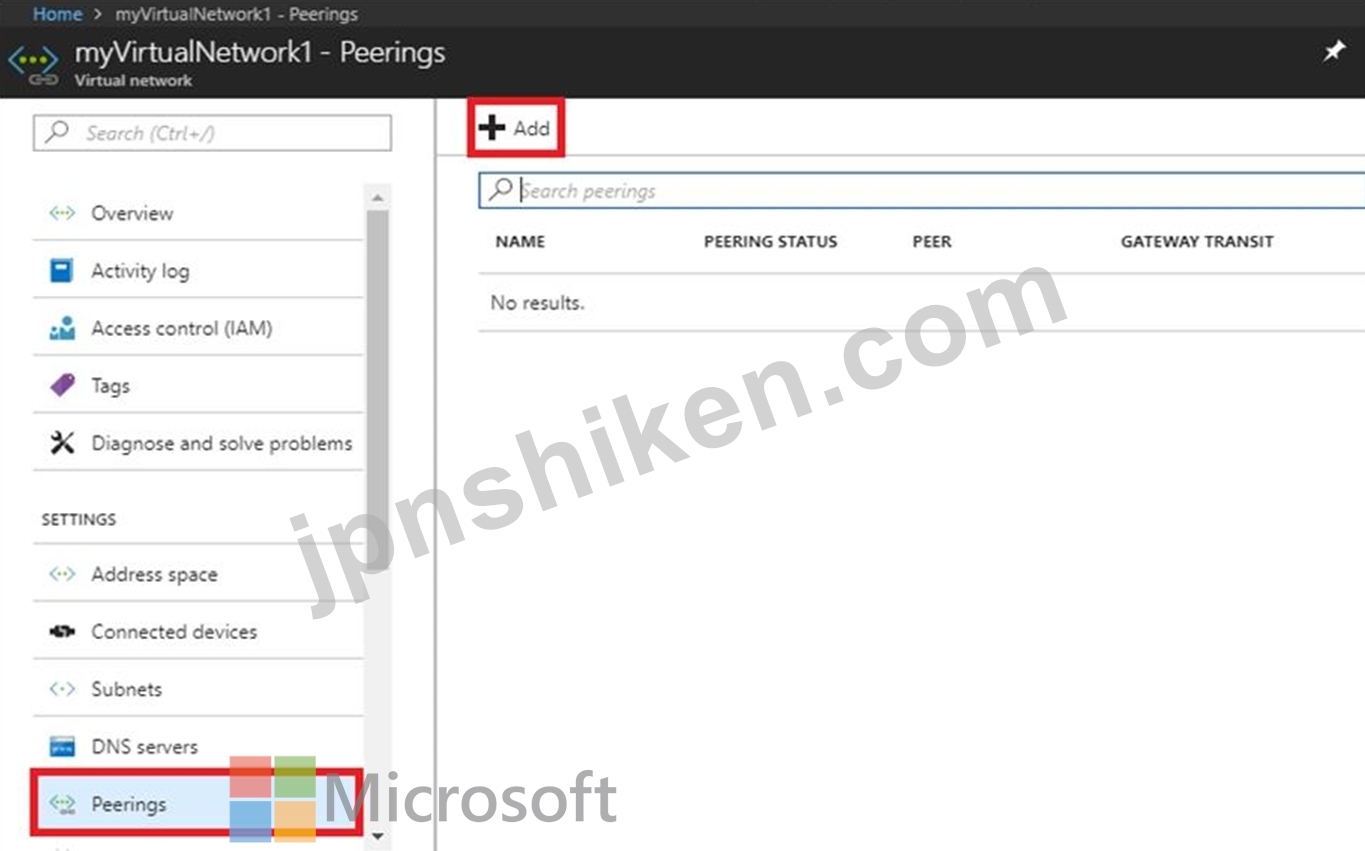Open Connected devices settings
Viewport: 1365px width, 851px height.
tap(198, 632)
